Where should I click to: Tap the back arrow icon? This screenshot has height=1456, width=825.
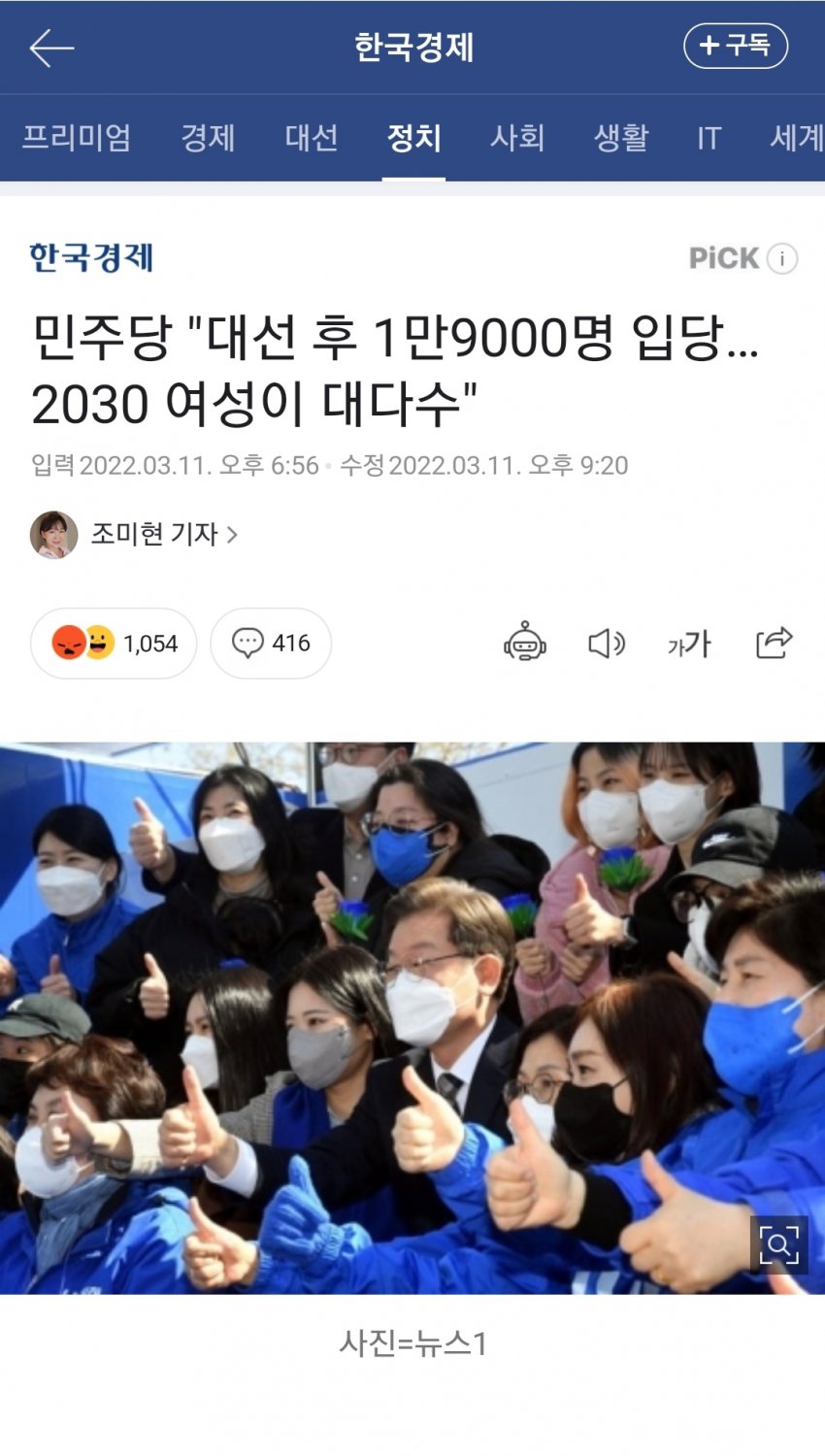[51, 48]
